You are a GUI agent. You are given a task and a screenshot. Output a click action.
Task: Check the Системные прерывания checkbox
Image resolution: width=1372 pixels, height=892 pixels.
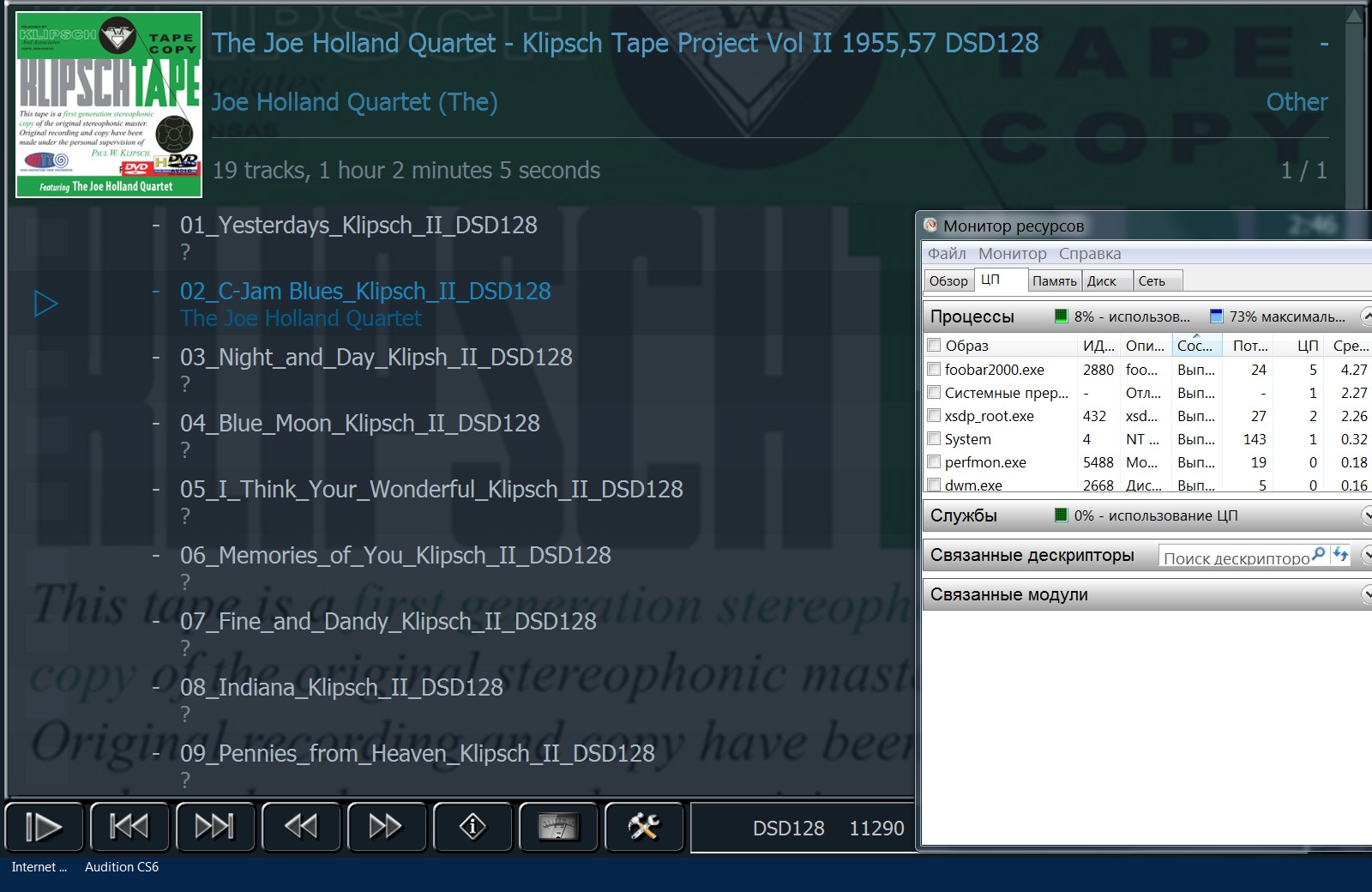tap(934, 393)
